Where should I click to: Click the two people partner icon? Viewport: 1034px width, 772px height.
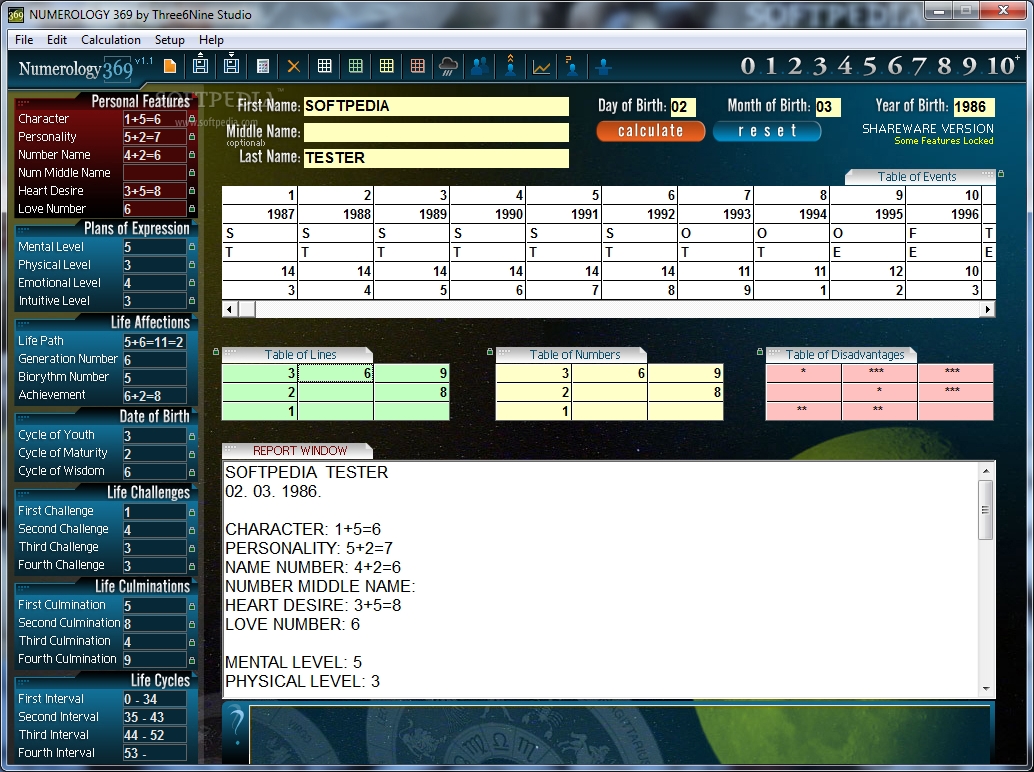pyautogui.click(x=480, y=66)
